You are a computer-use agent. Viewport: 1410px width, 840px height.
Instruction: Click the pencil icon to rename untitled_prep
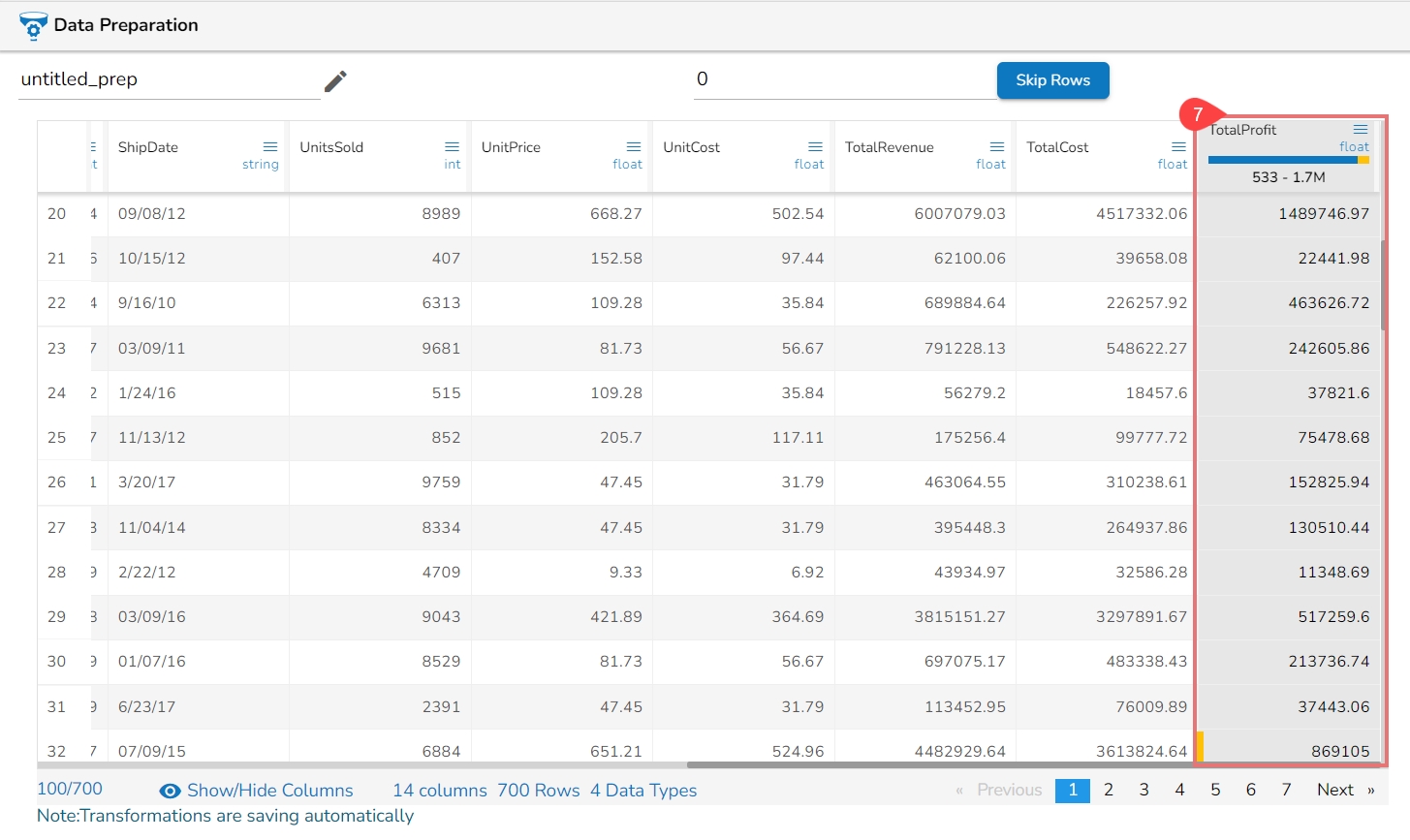click(x=335, y=81)
